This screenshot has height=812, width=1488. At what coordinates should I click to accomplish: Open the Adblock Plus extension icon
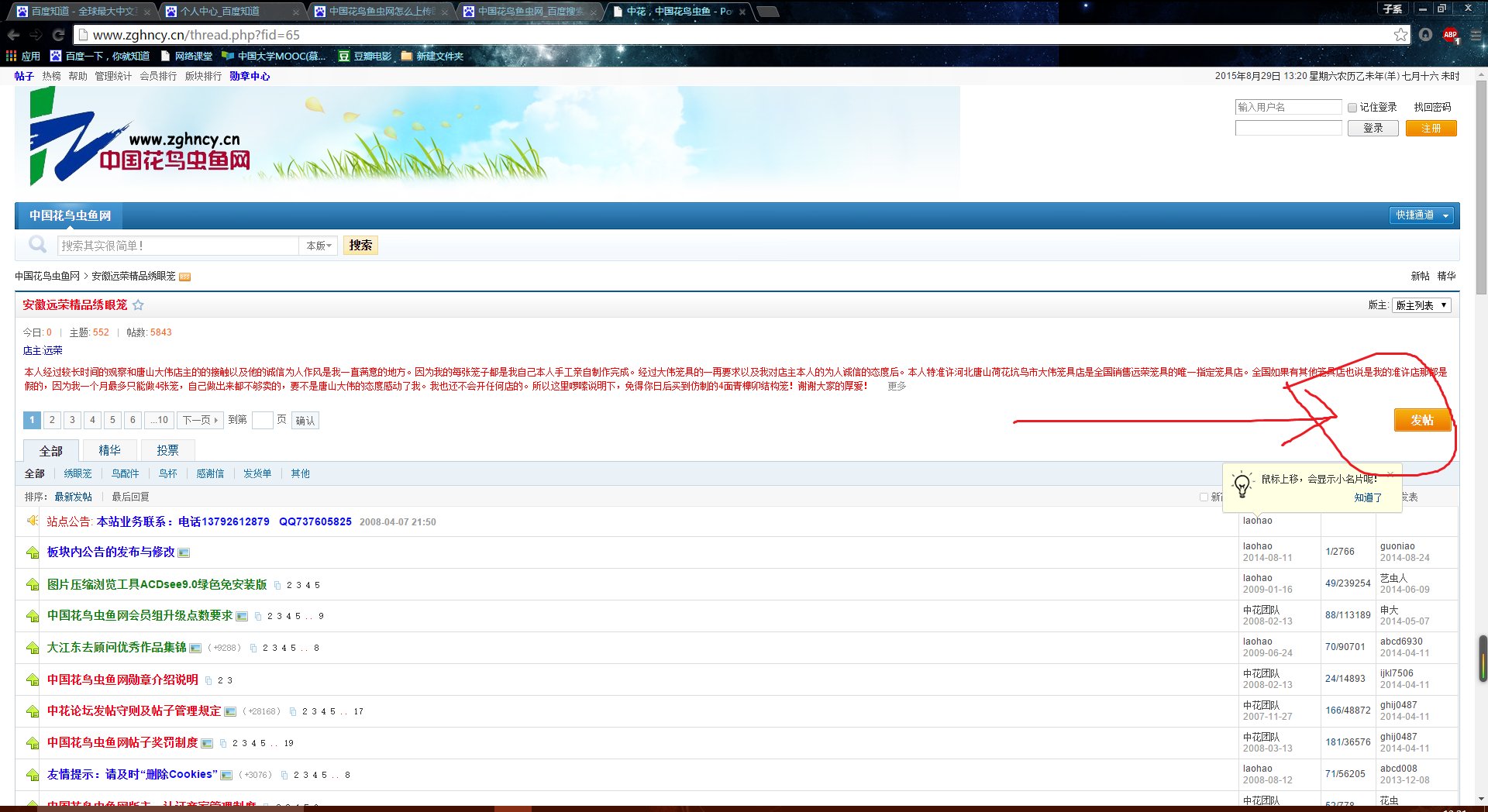tap(1450, 35)
